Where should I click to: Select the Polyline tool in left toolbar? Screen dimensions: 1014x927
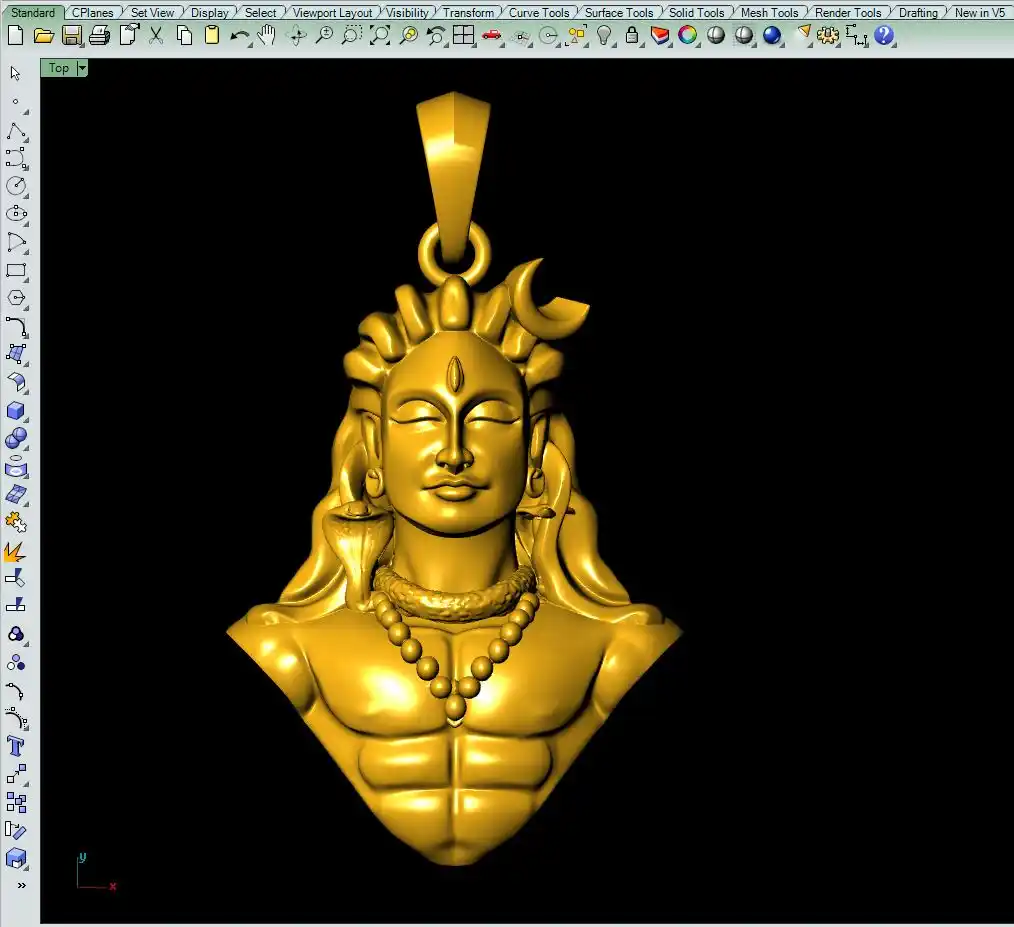(16, 132)
